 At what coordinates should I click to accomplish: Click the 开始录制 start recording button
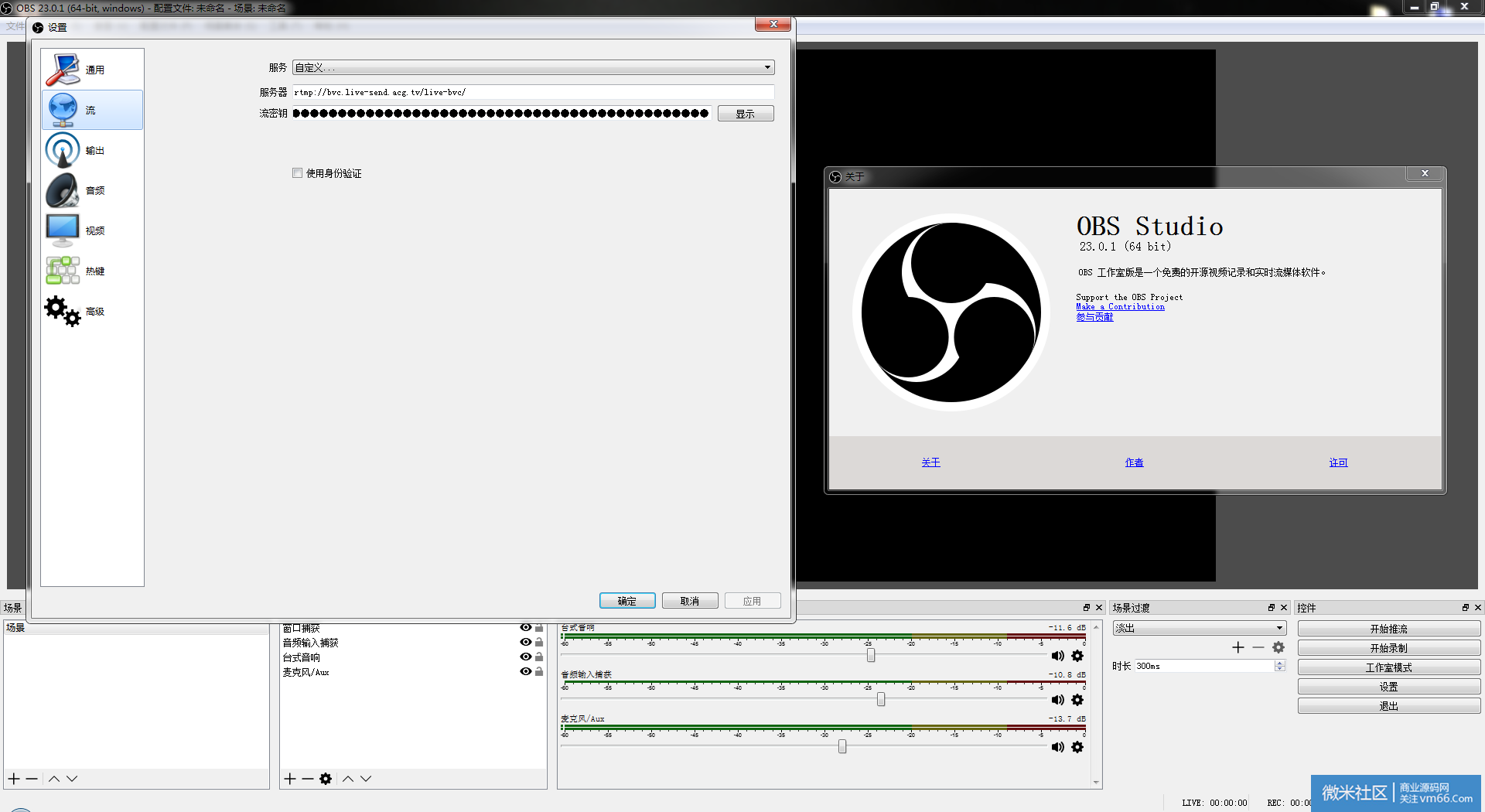1389,648
